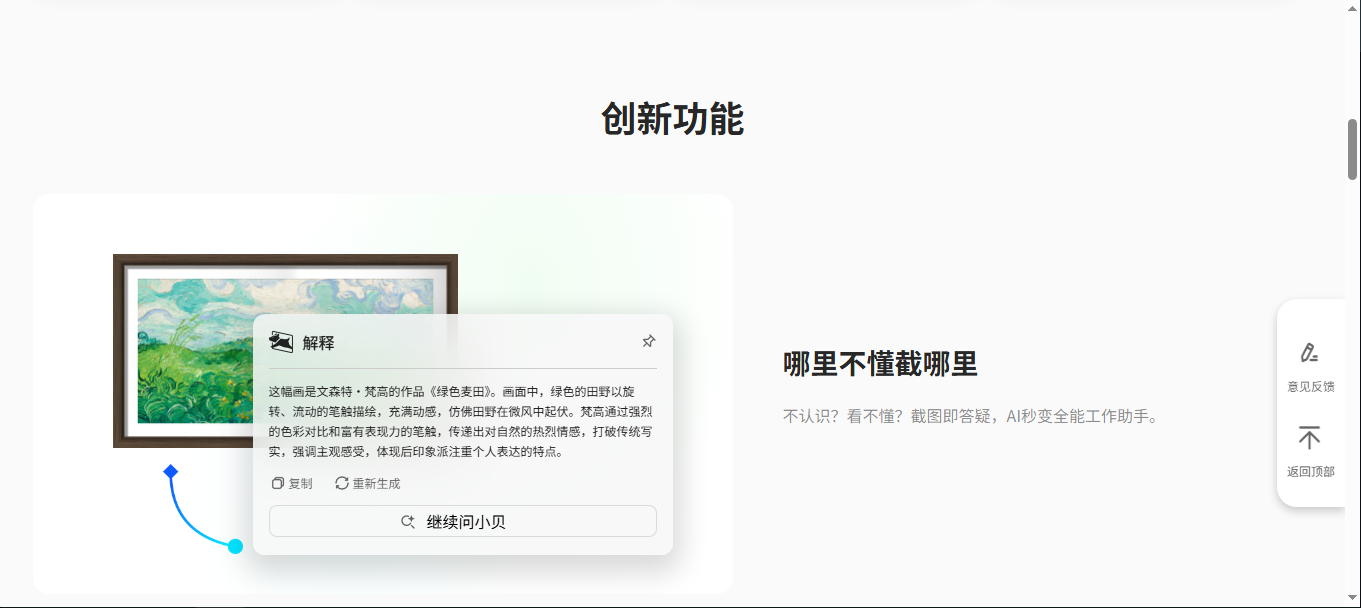Click the explanation paragraph about 绿色麦田
Viewport: 1361px width, 608px height.
pos(461,421)
